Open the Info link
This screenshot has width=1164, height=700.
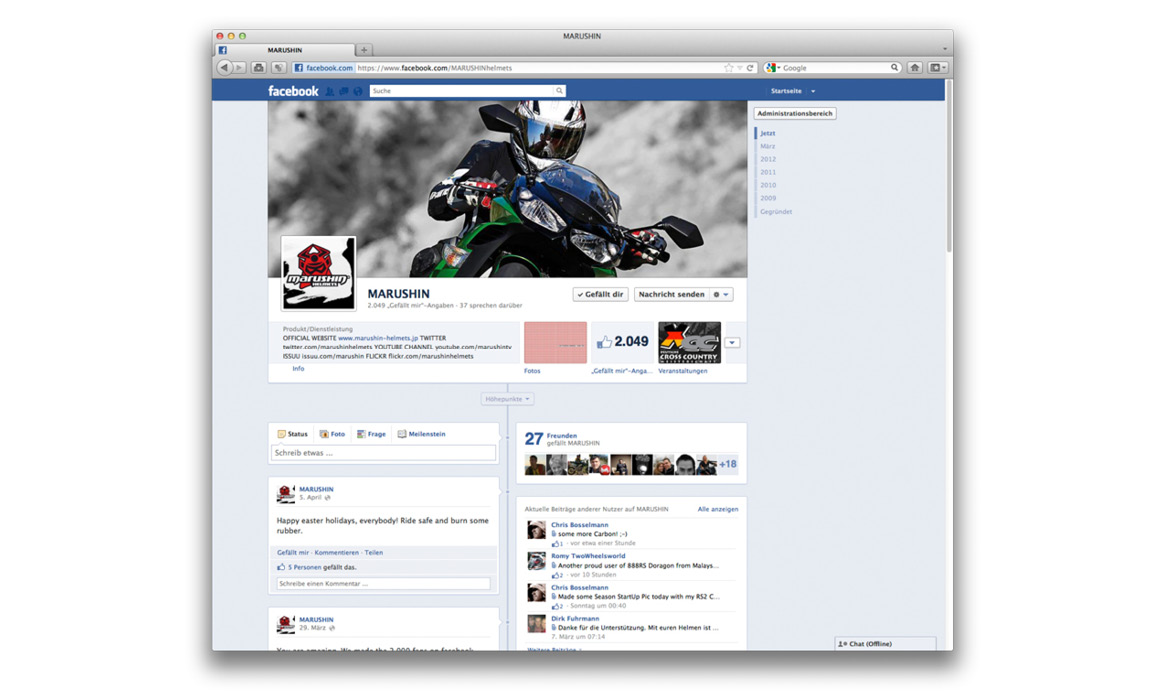[x=298, y=369]
